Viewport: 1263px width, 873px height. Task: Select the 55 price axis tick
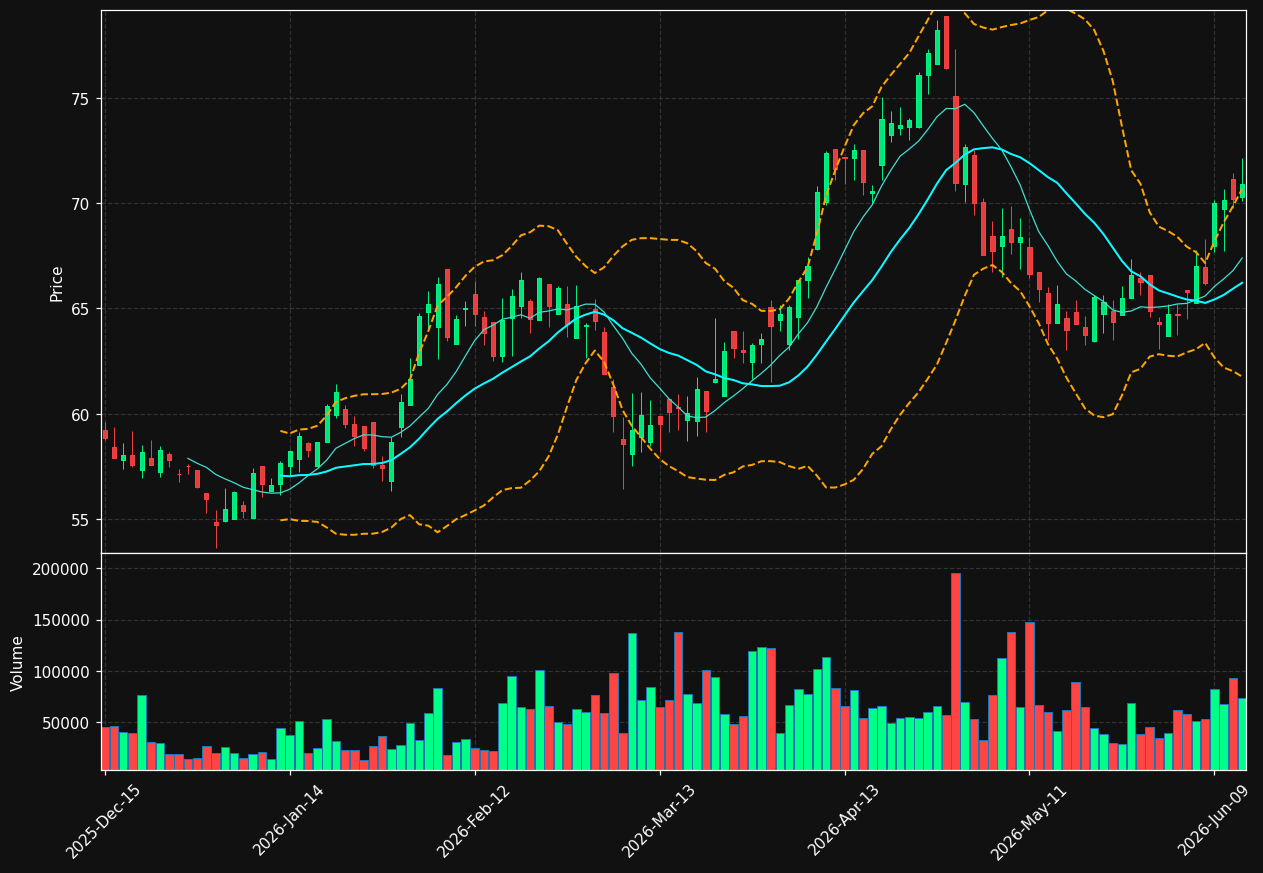[79, 520]
